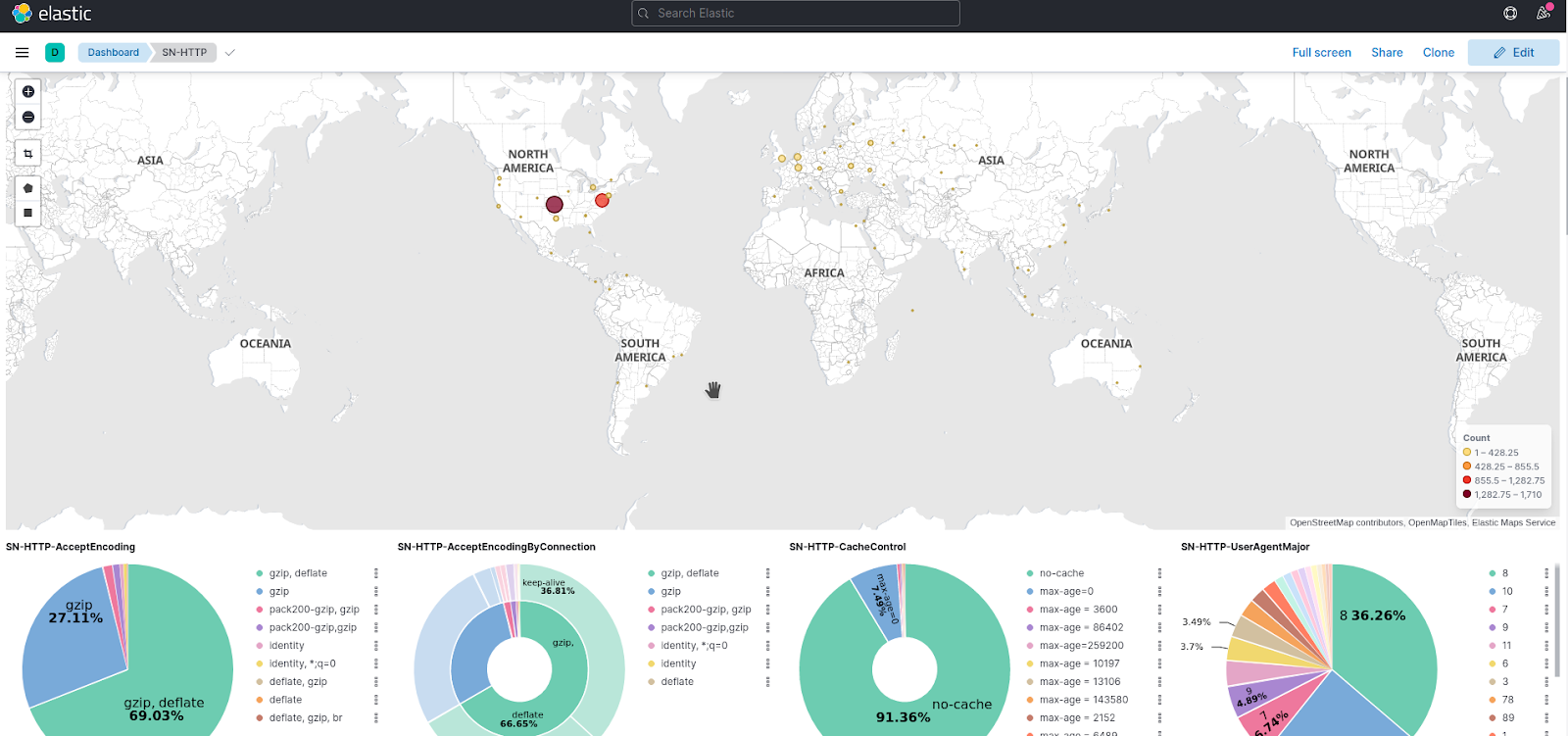Open options dots for legend entry 78
The height and width of the screenshot is (736, 1568).
(x=1546, y=700)
